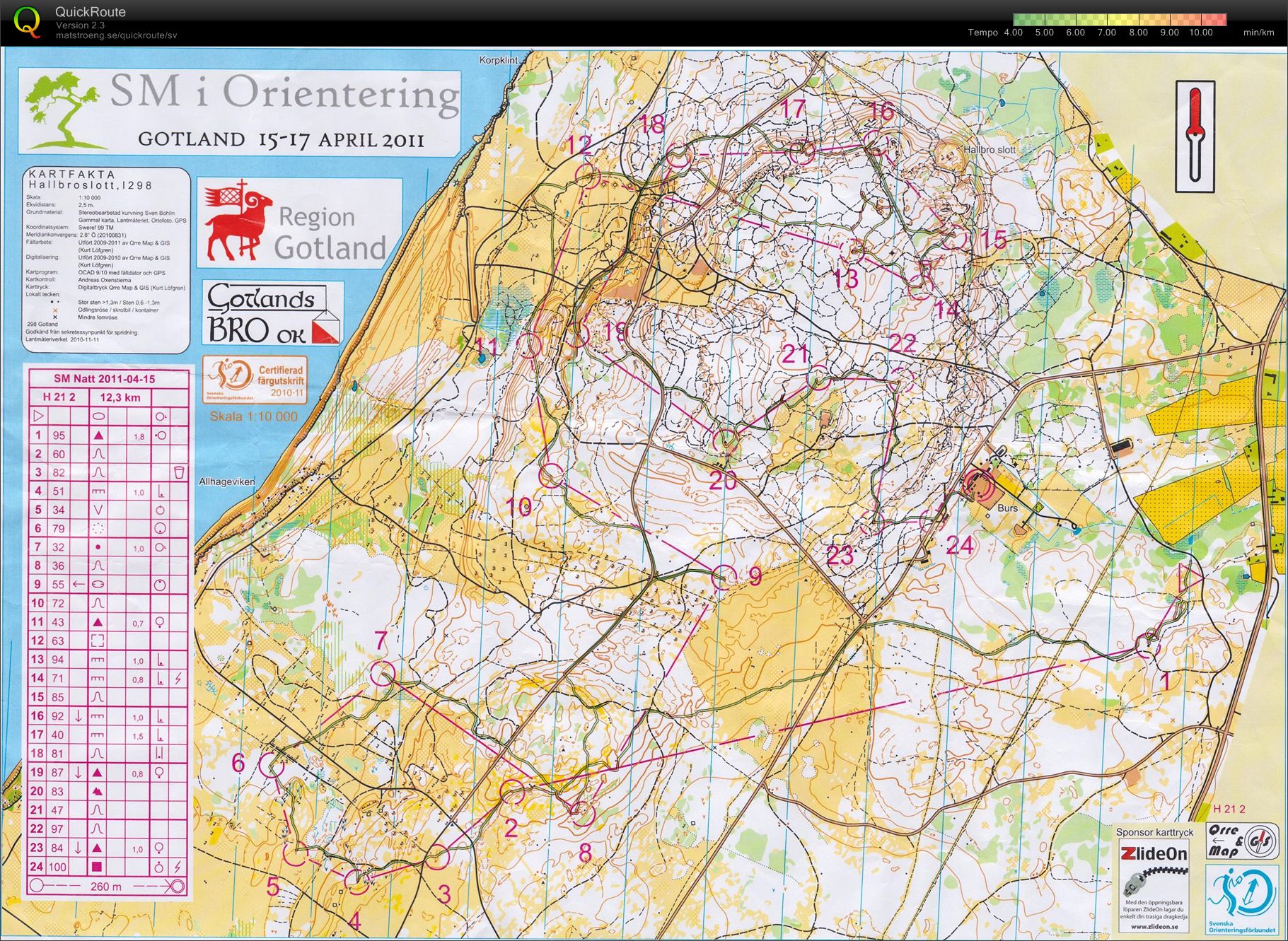
Task: Click the 'Hallbro slott' place label
Action: tap(990, 150)
